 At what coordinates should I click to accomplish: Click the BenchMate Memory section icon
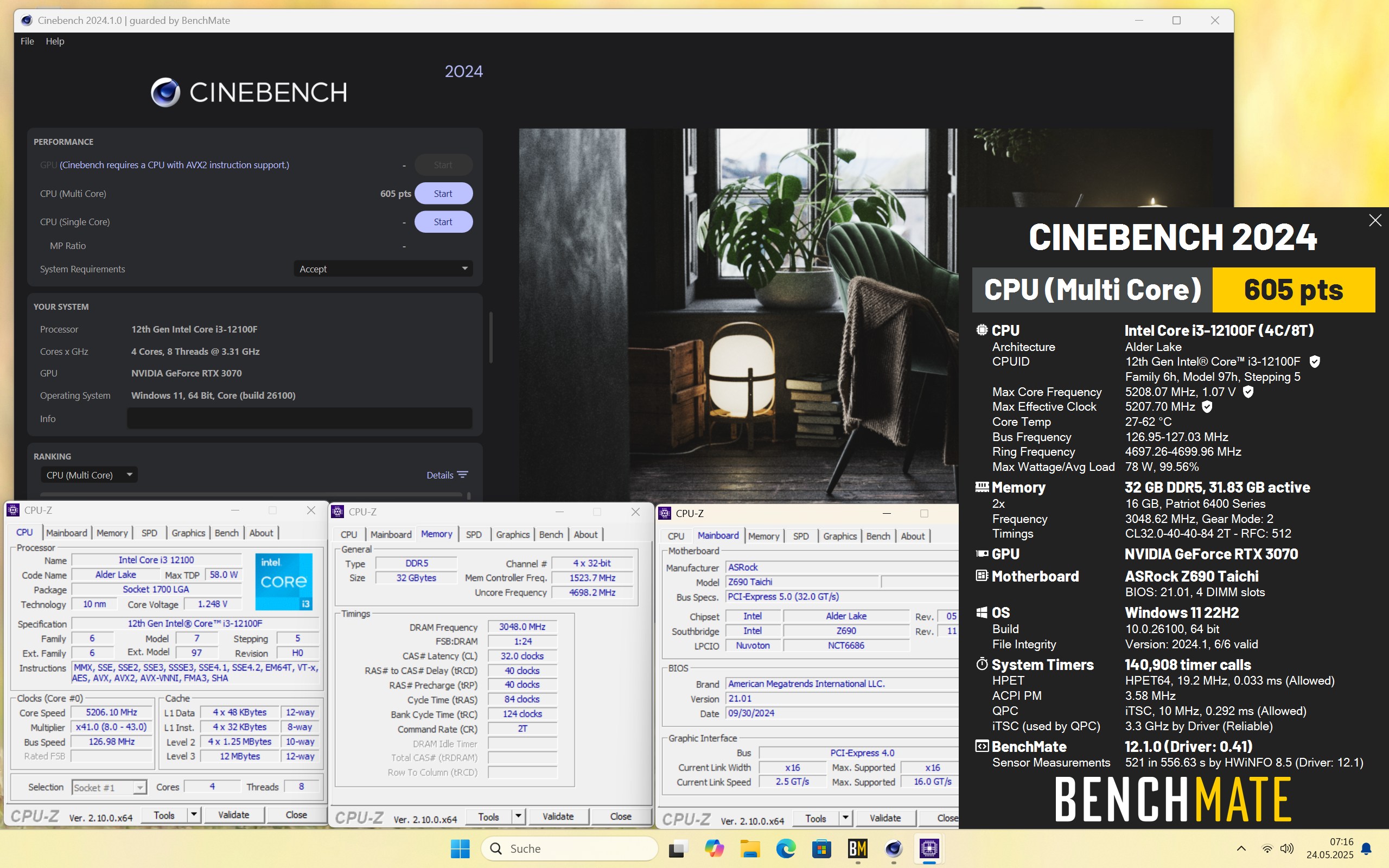point(982,487)
